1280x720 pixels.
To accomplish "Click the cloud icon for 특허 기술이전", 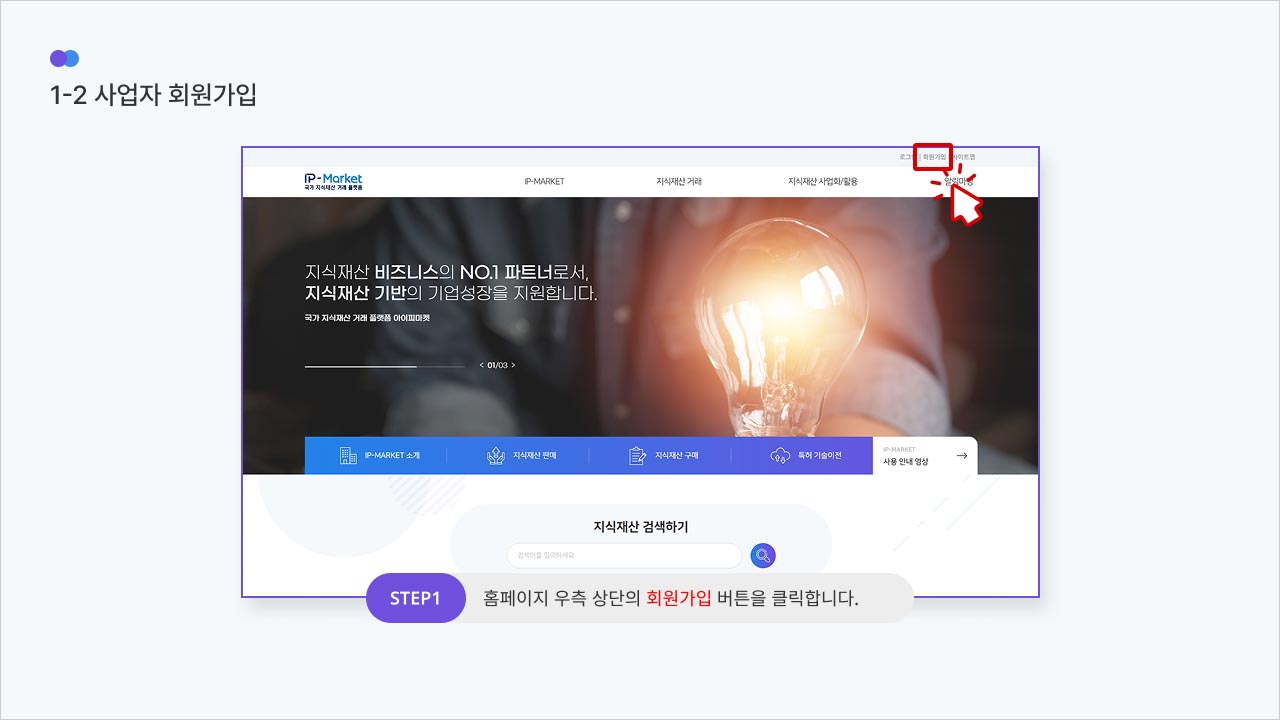I will (x=780, y=455).
